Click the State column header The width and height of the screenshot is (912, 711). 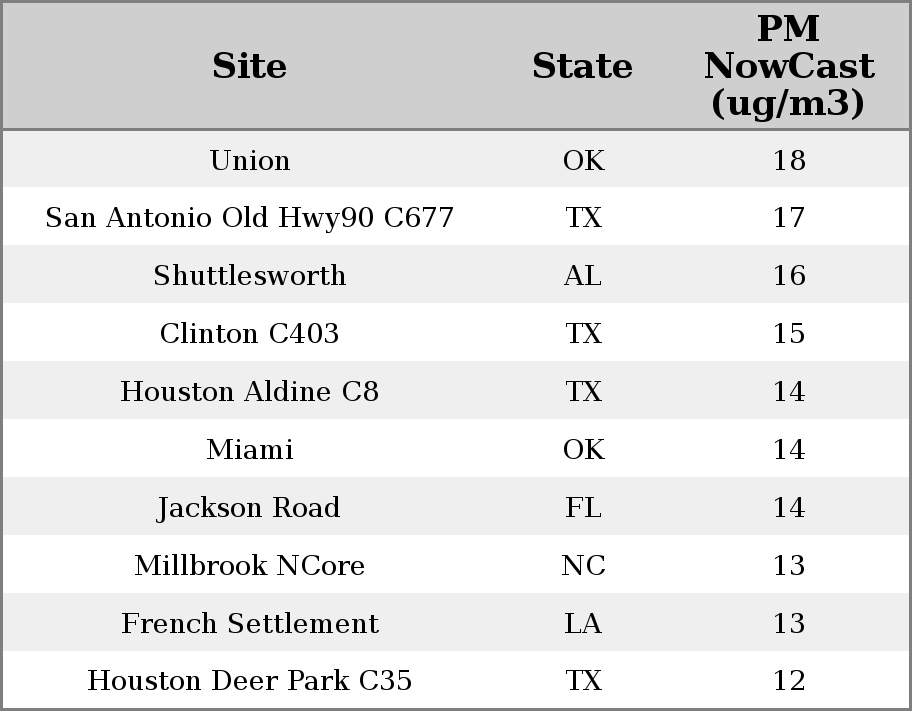pos(582,66)
